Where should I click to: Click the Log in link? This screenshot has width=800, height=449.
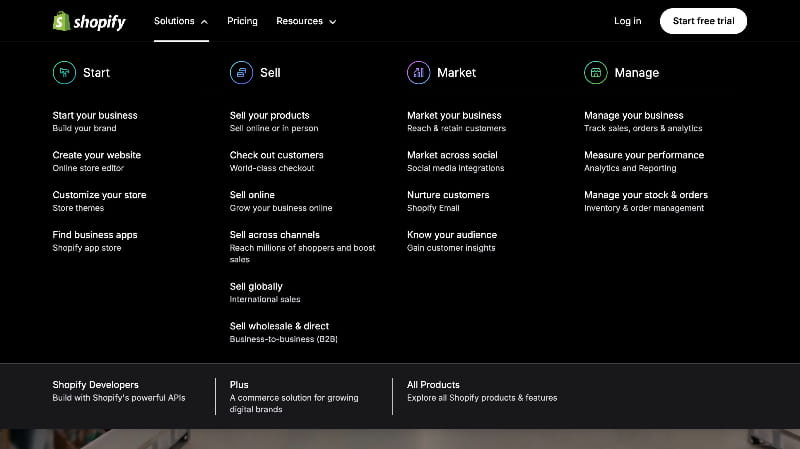[628, 21]
